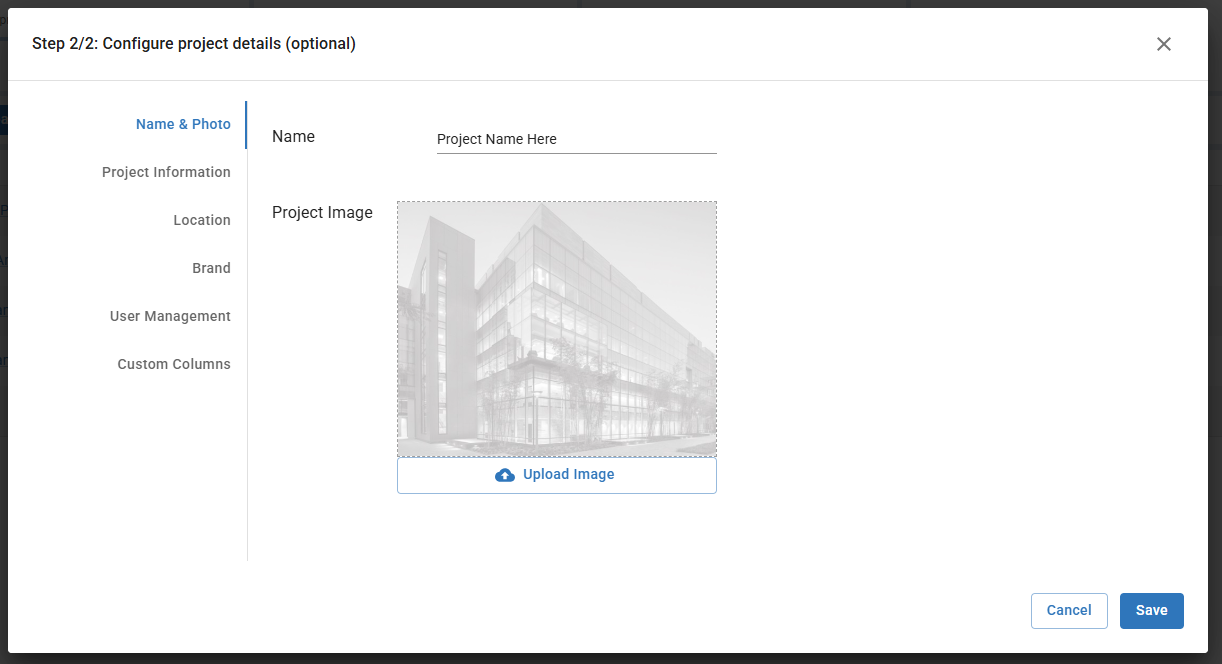Click the Upload Image button
Viewport: 1222px width, 664px height.
[556, 474]
